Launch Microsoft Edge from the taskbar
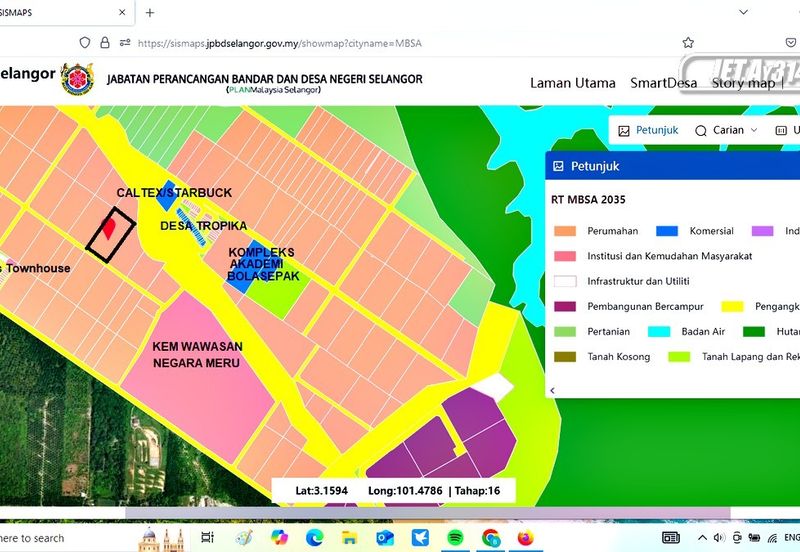The width and height of the screenshot is (800, 552). (x=314, y=538)
